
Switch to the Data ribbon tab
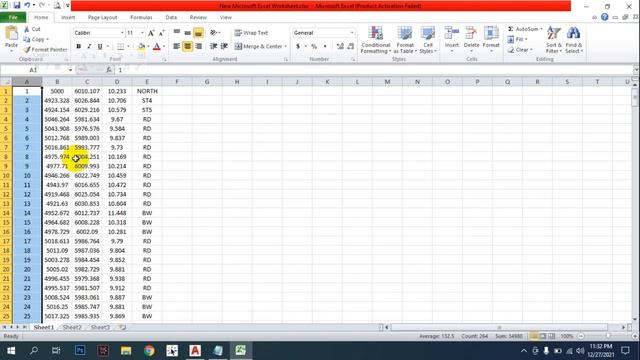tap(171, 18)
